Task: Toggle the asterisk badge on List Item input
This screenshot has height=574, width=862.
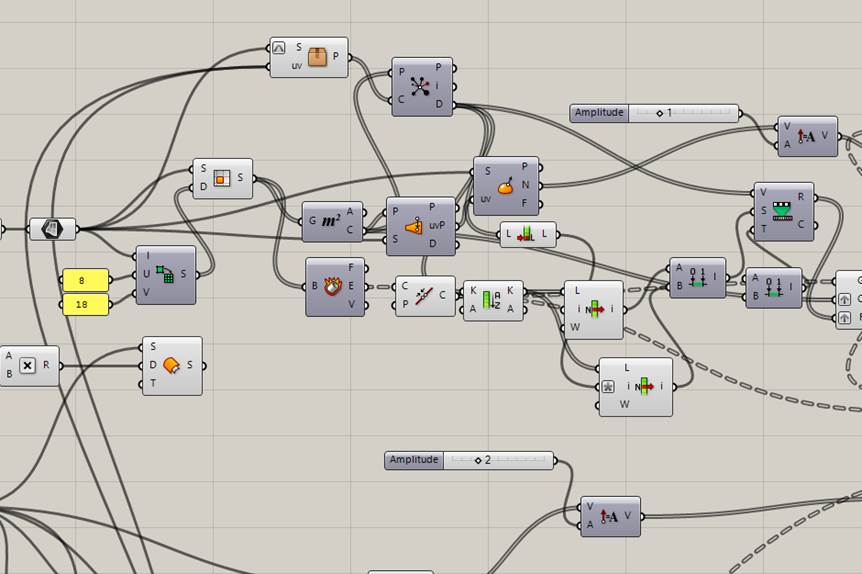Action: tap(607, 386)
